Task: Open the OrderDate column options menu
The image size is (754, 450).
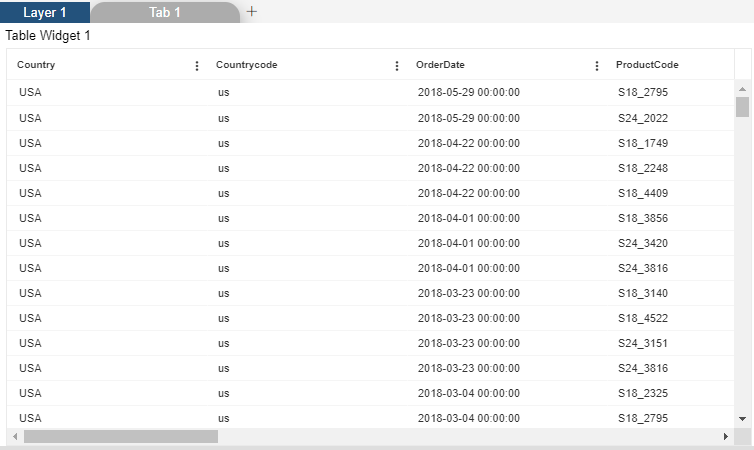Action: [x=597, y=66]
